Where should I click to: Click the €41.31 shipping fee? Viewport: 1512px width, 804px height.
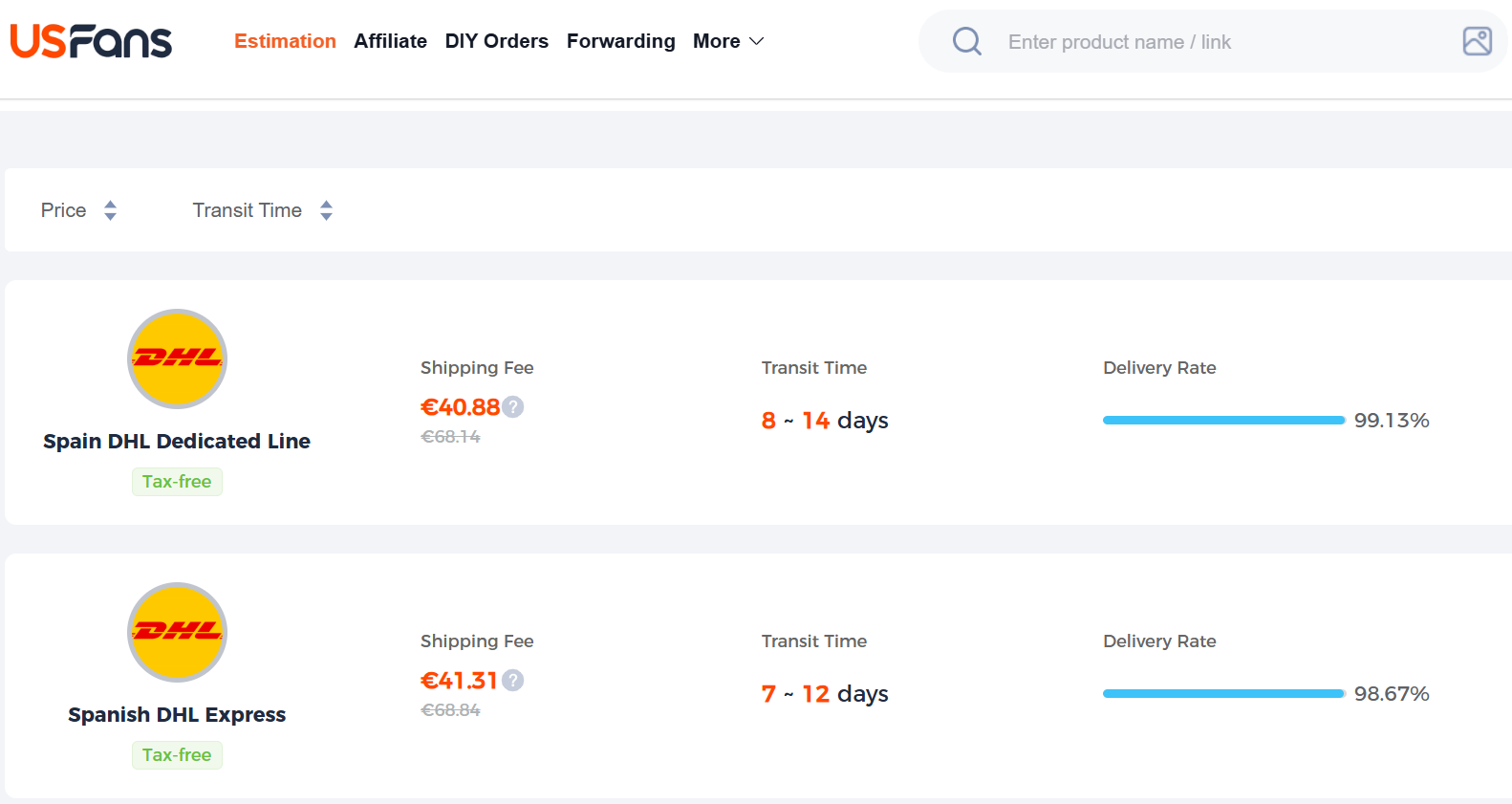click(459, 681)
